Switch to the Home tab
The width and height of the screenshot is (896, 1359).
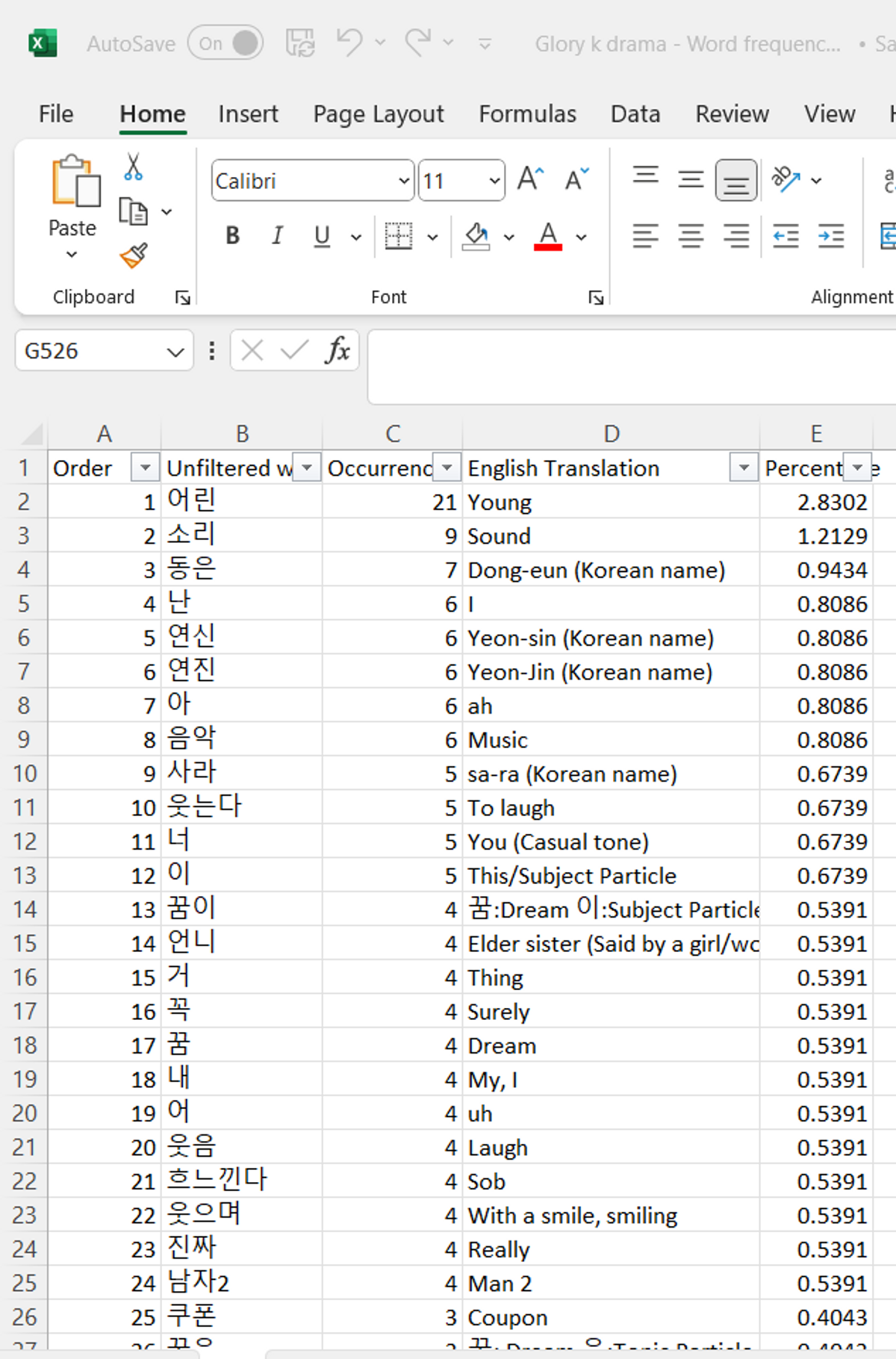click(153, 113)
